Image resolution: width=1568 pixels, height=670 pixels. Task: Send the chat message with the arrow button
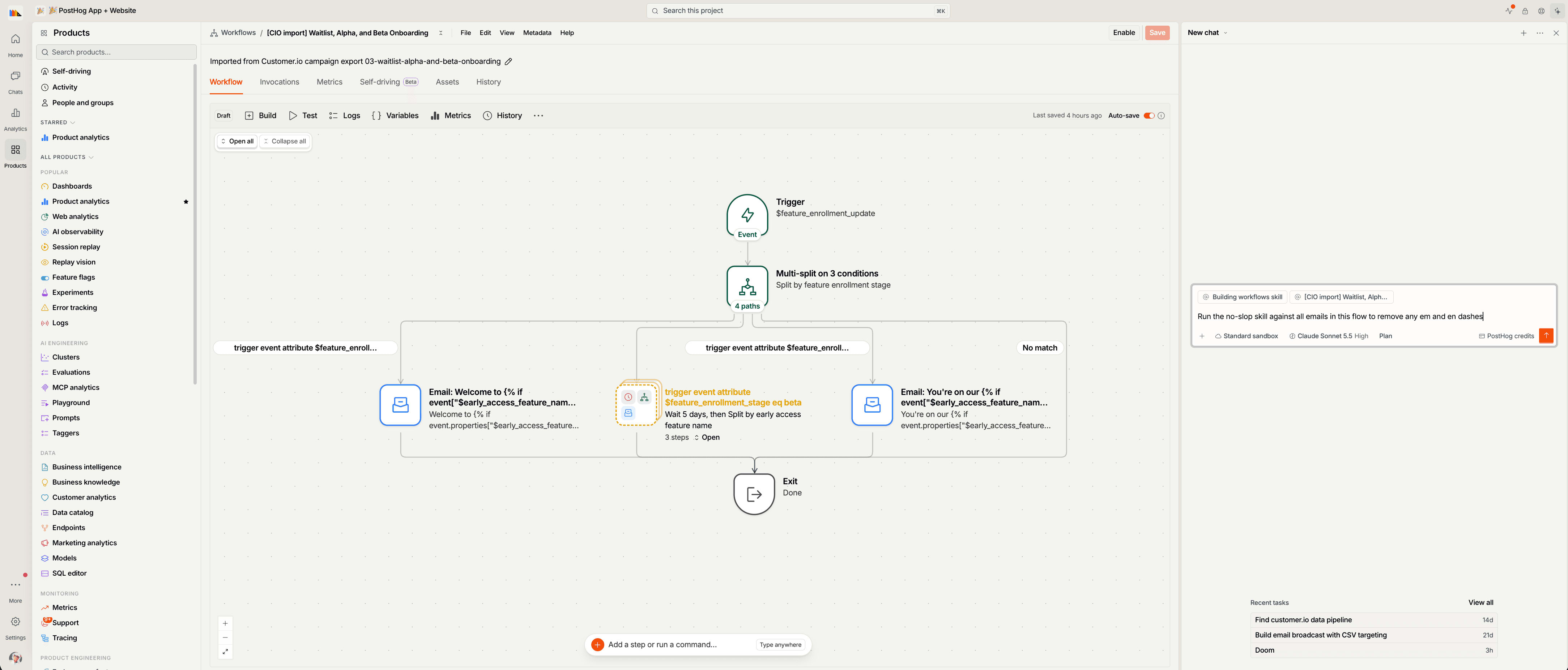[x=1546, y=336]
